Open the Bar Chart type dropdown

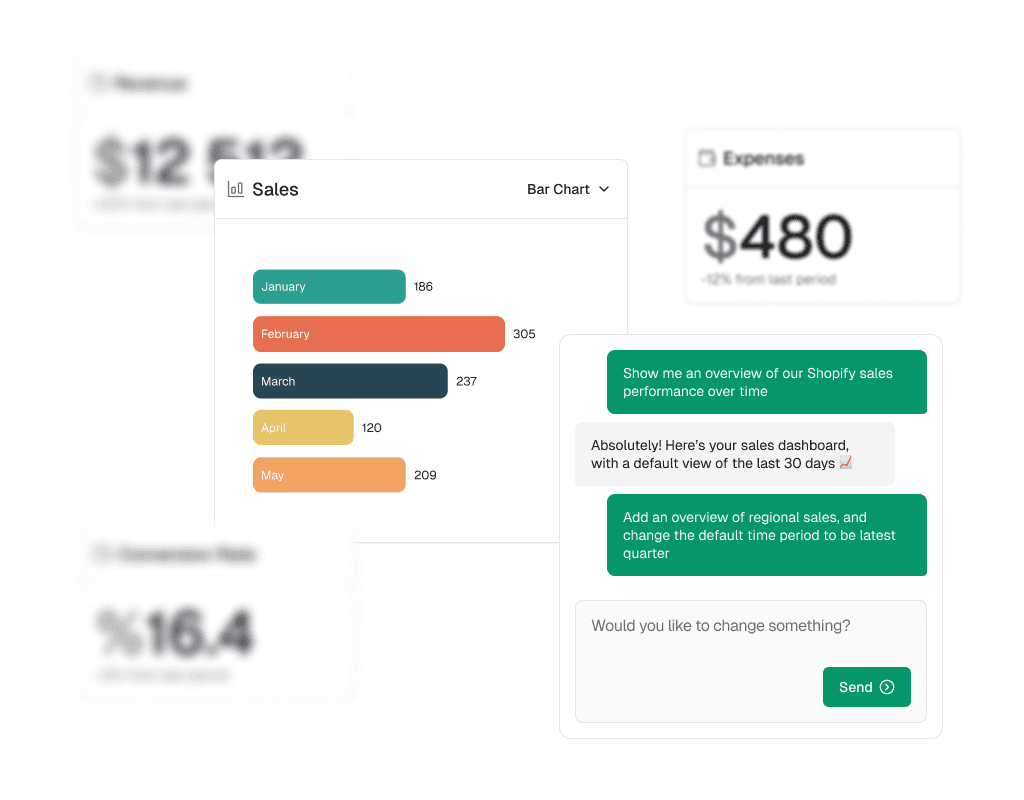(x=568, y=189)
